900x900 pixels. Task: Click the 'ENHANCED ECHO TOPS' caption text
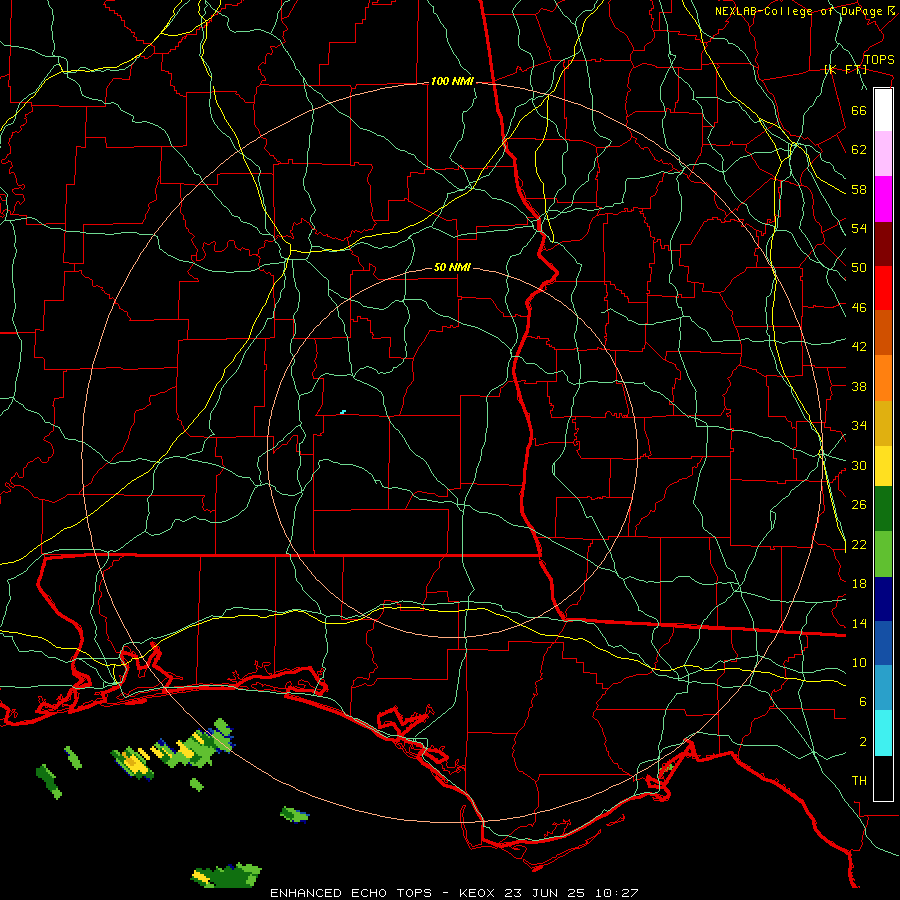(x=351, y=893)
